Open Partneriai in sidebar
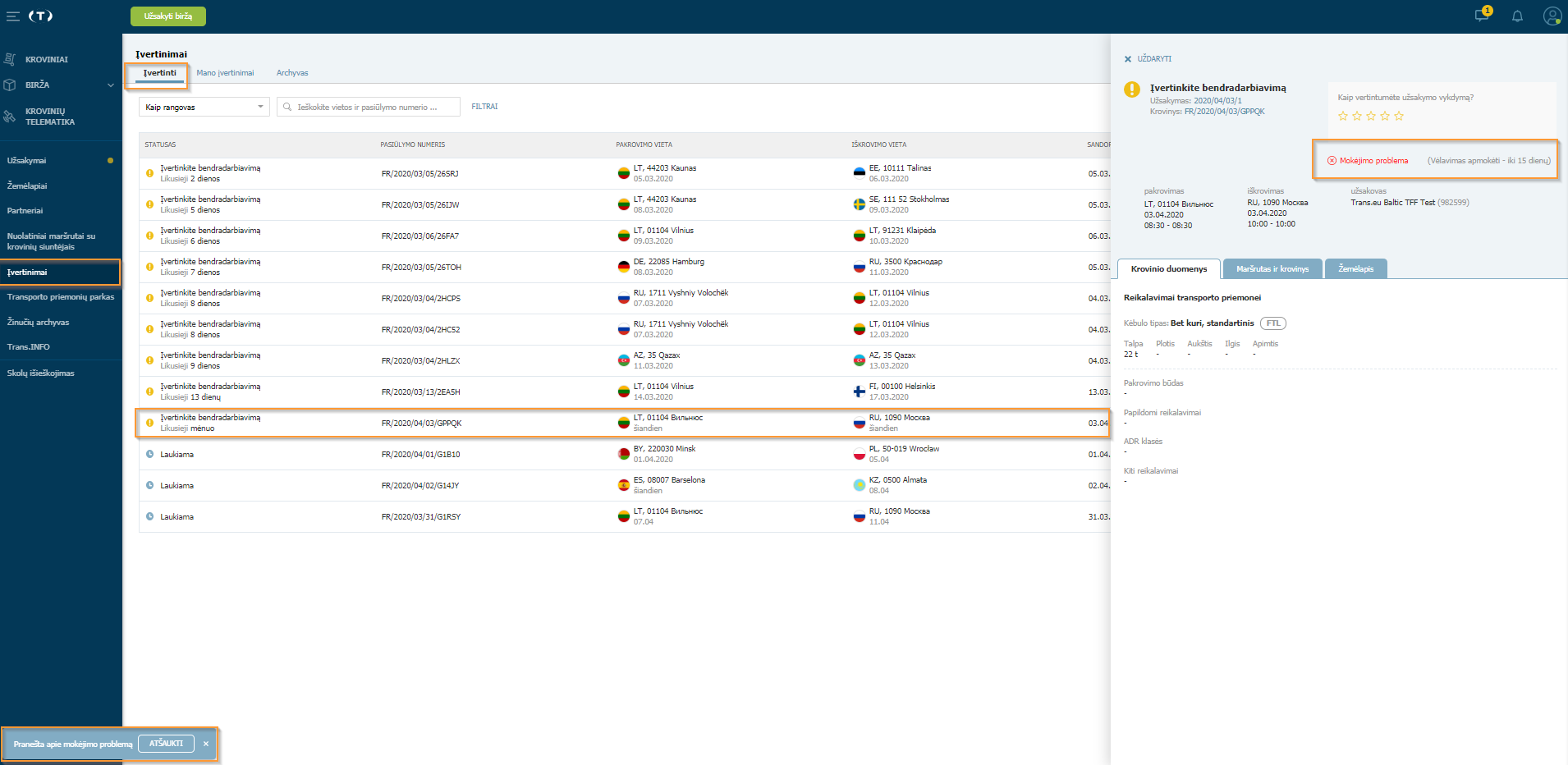This screenshot has height=765, width=1568. (25, 211)
